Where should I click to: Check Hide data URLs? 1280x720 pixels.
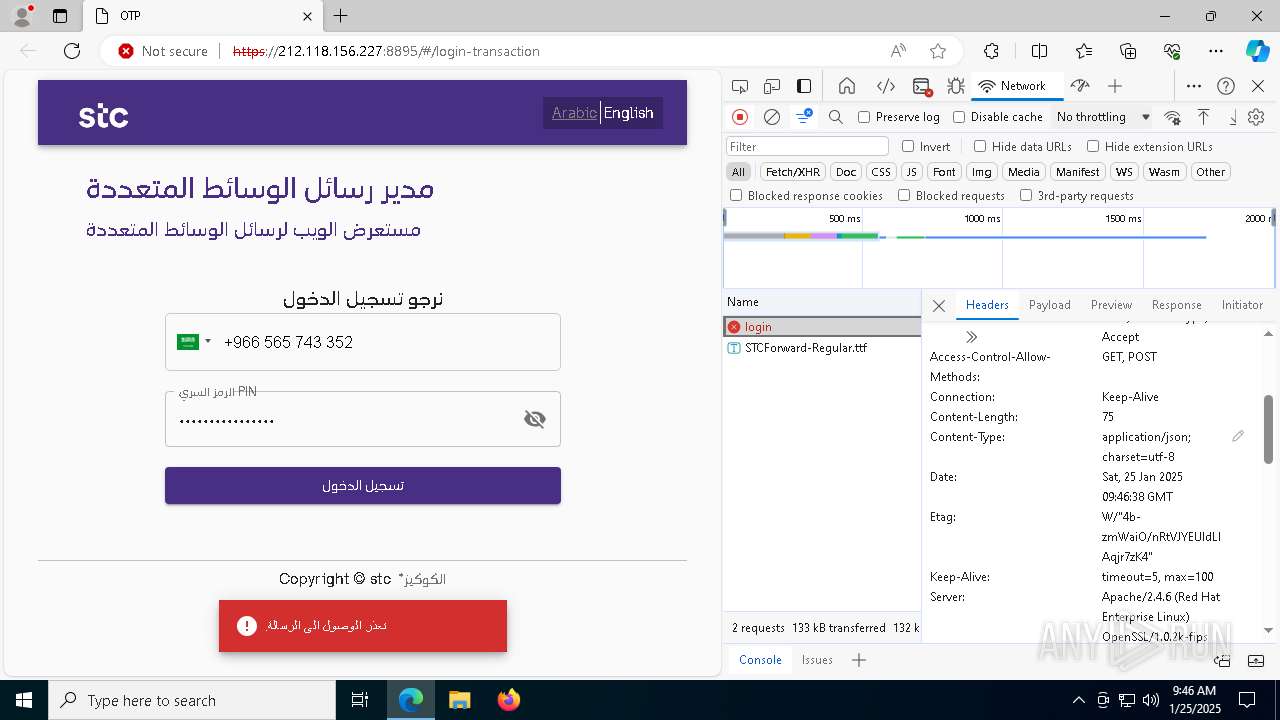click(x=980, y=146)
